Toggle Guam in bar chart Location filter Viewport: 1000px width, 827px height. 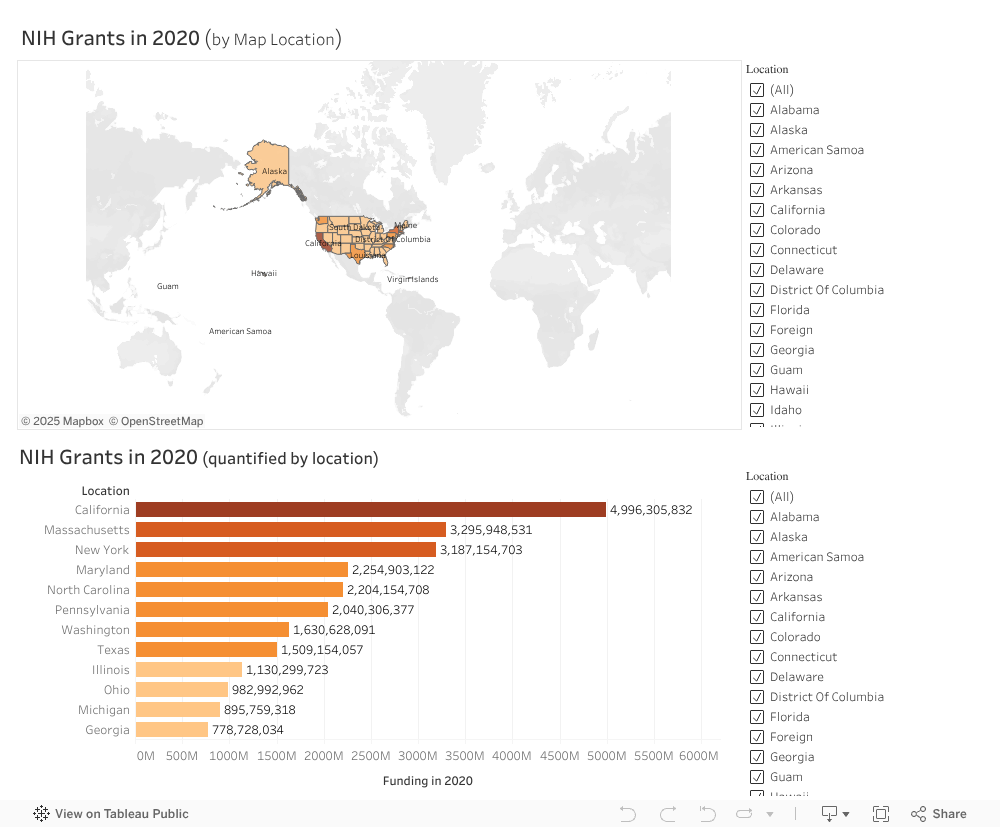pos(757,777)
